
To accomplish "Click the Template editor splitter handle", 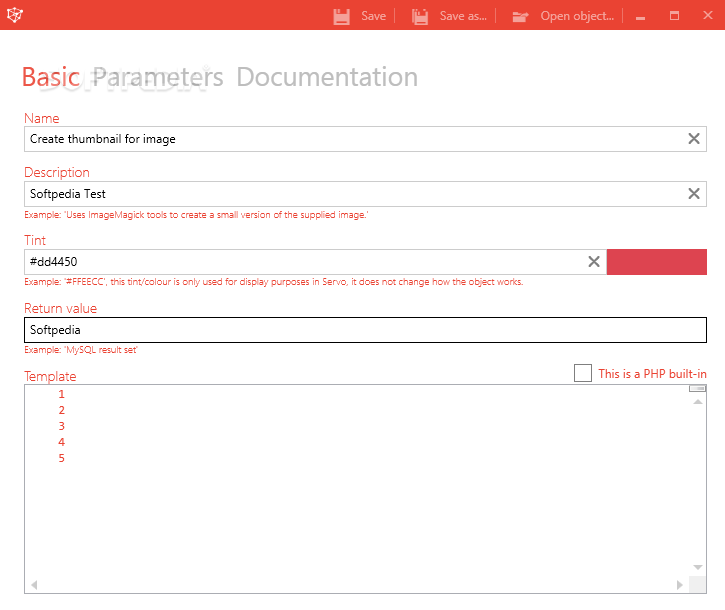I will point(698,388).
